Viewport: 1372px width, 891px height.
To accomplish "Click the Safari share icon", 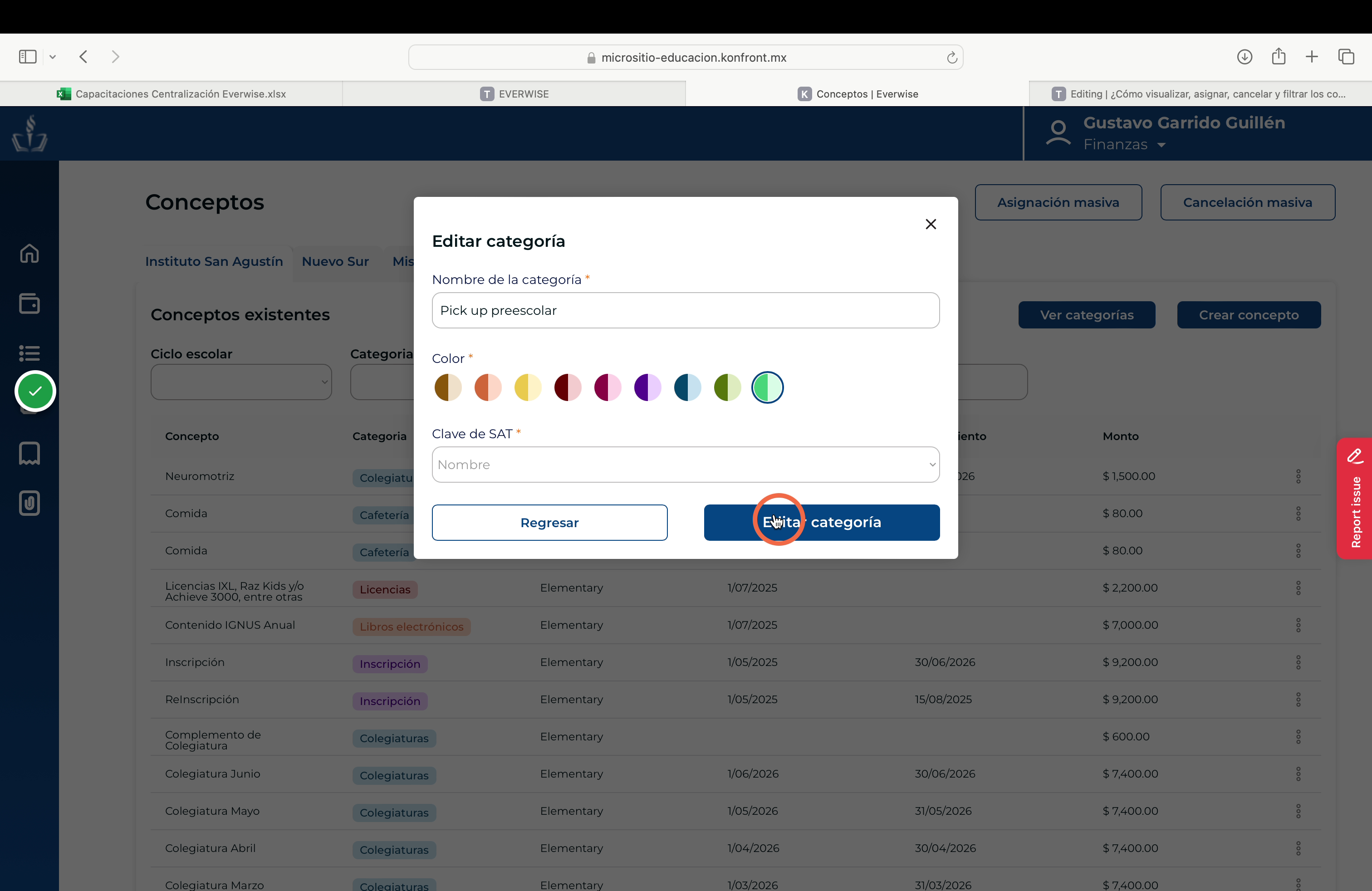I will coord(1279,56).
